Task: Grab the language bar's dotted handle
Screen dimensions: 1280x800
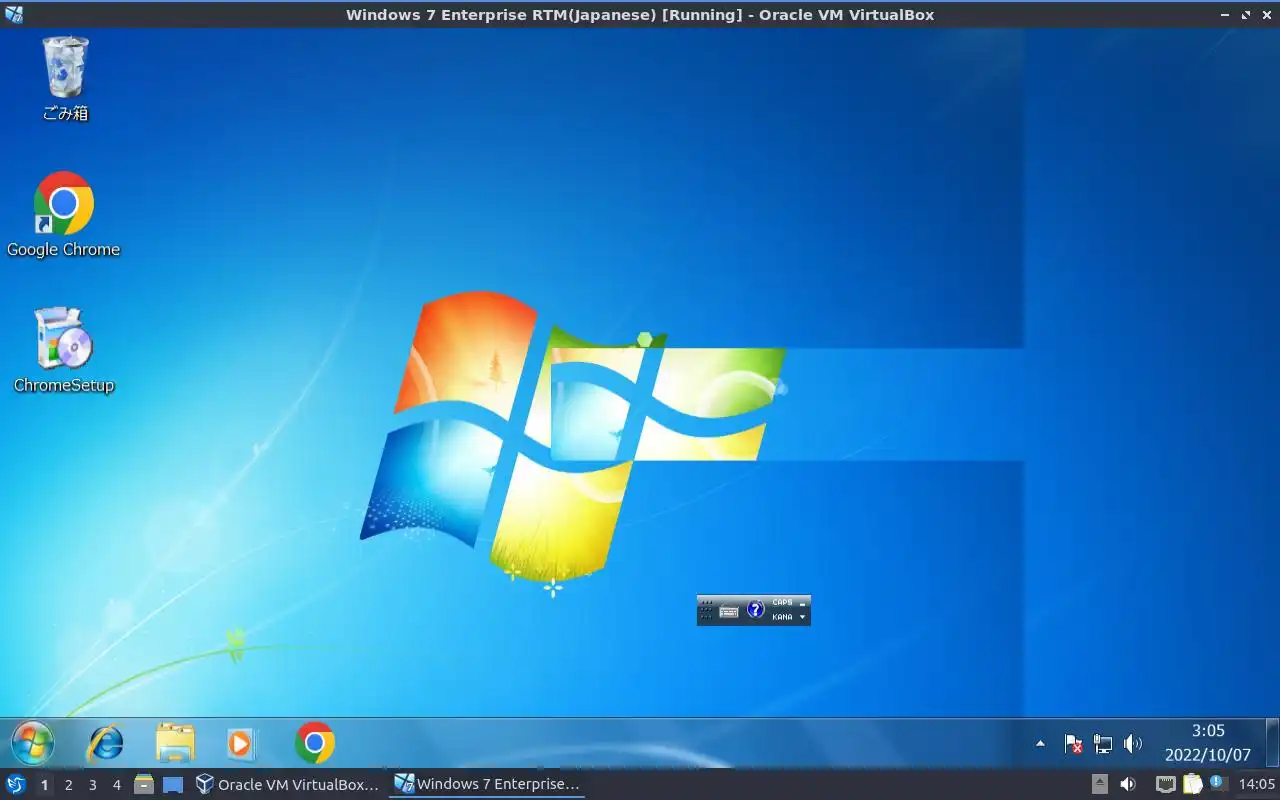Action: point(706,610)
